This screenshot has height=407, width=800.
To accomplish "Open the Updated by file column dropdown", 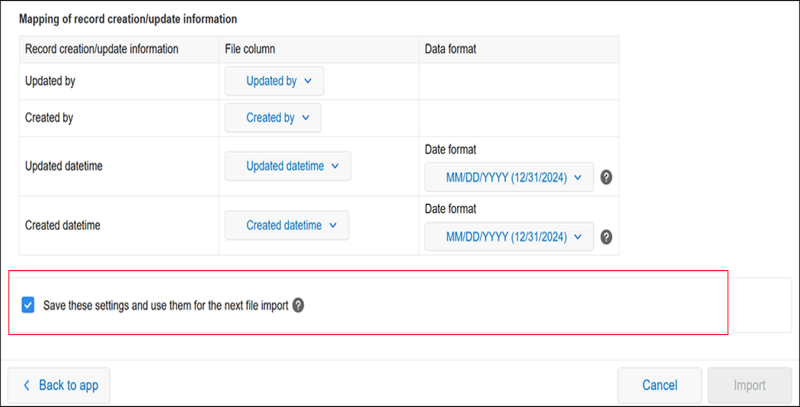I will (274, 81).
